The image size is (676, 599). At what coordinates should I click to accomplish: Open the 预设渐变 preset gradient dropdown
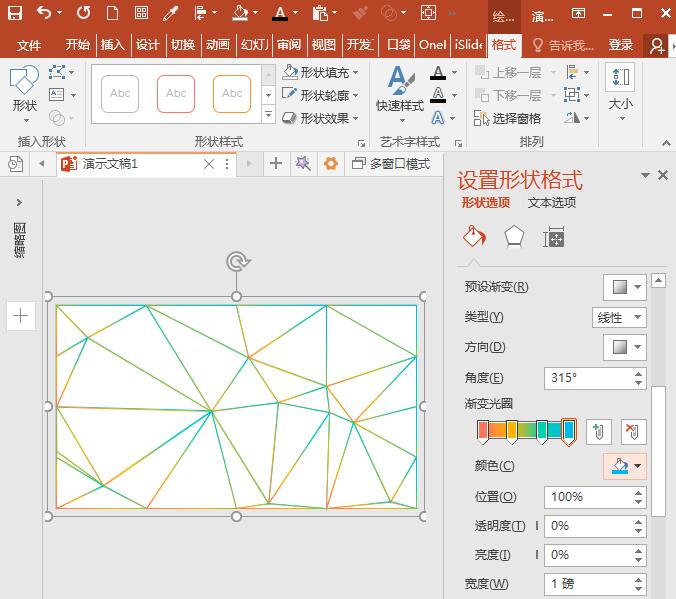point(625,287)
